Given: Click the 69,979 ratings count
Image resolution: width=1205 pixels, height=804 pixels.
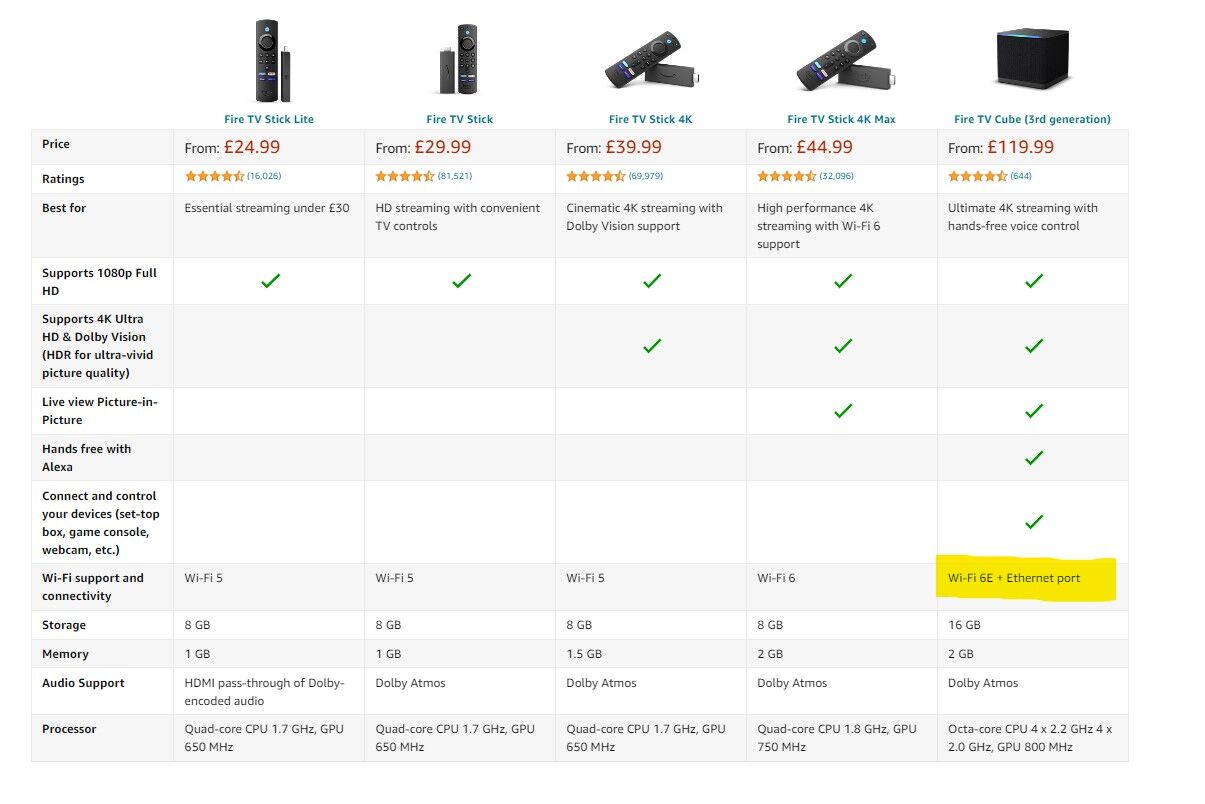Looking at the screenshot, I should [646, 176].
